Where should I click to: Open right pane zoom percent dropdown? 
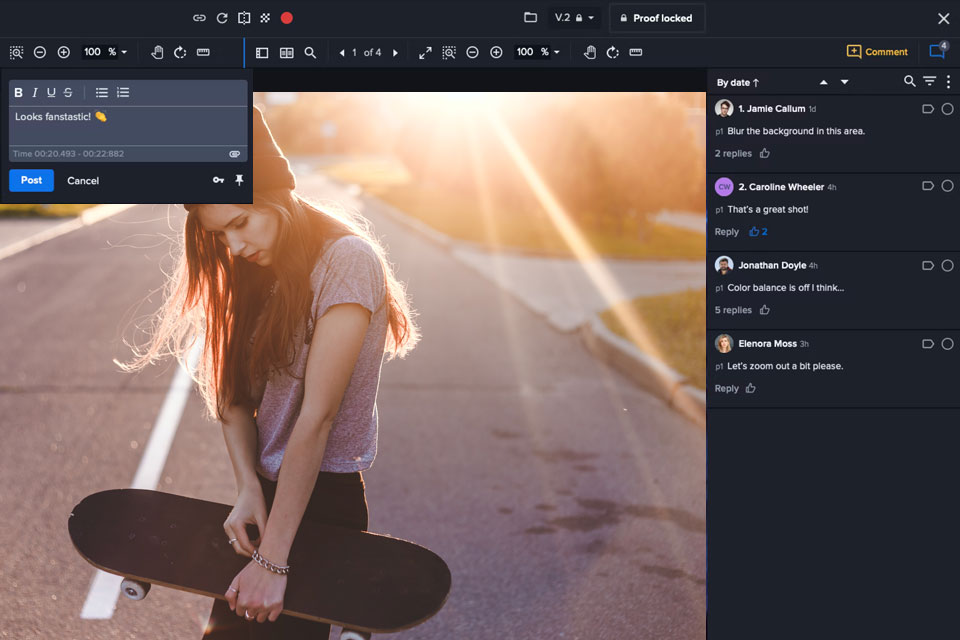(x=557, y=53)
